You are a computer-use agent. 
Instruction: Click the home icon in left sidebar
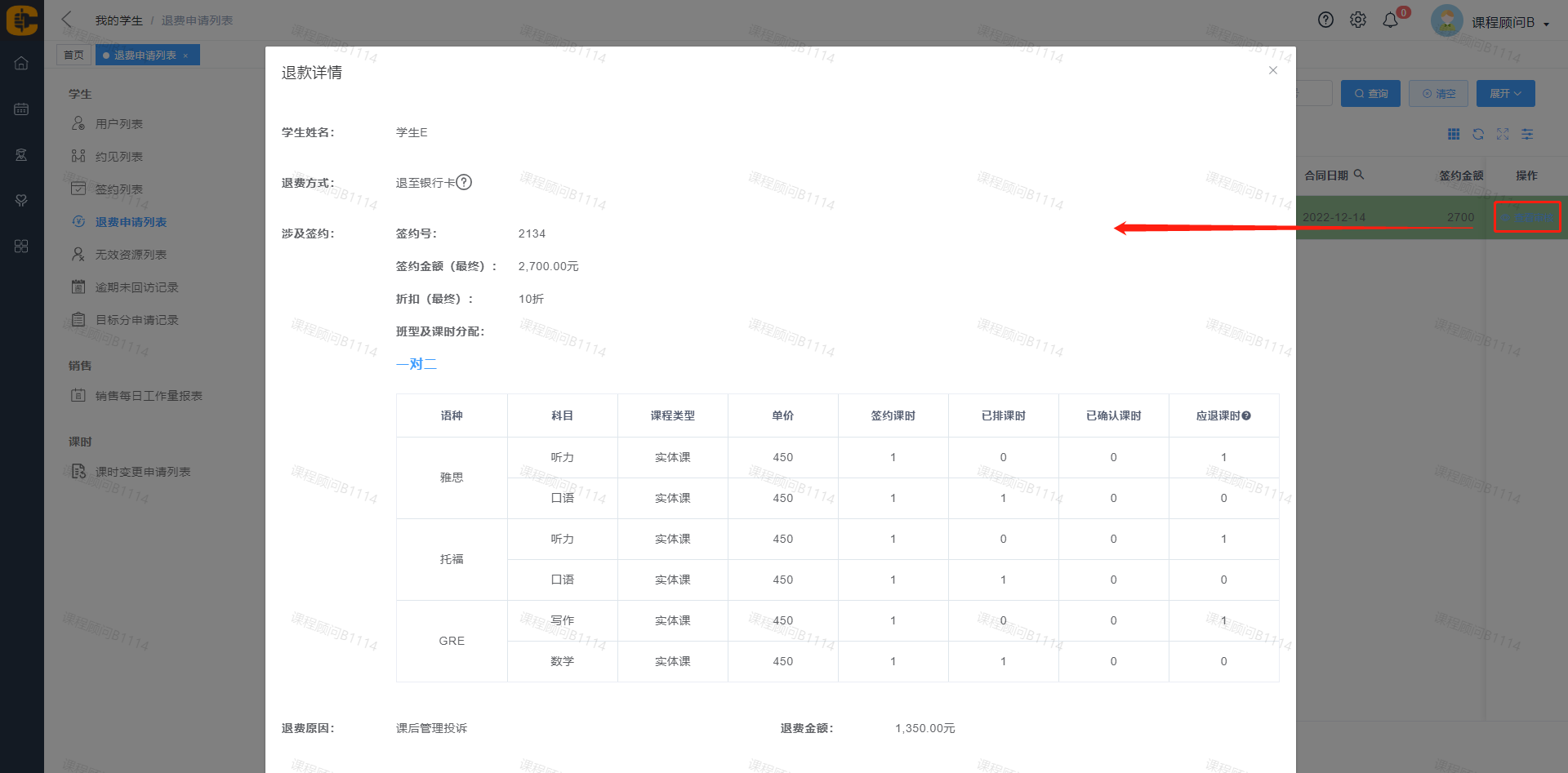(x=21, y=64)
